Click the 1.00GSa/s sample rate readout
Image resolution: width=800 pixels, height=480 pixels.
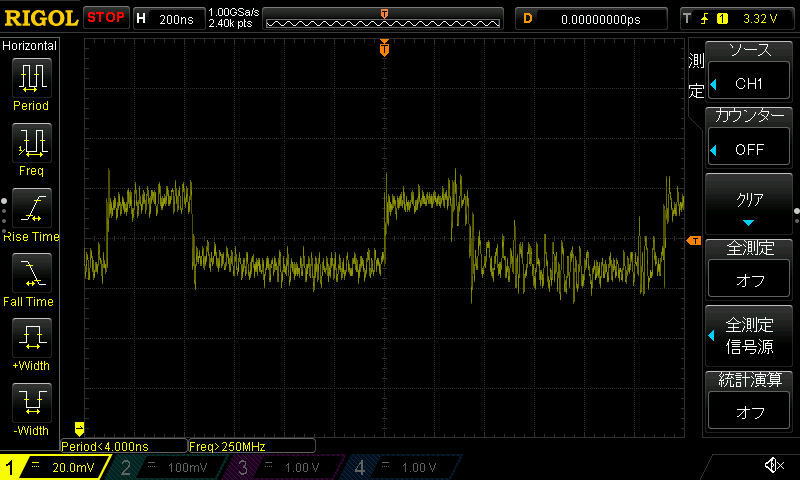234,12
